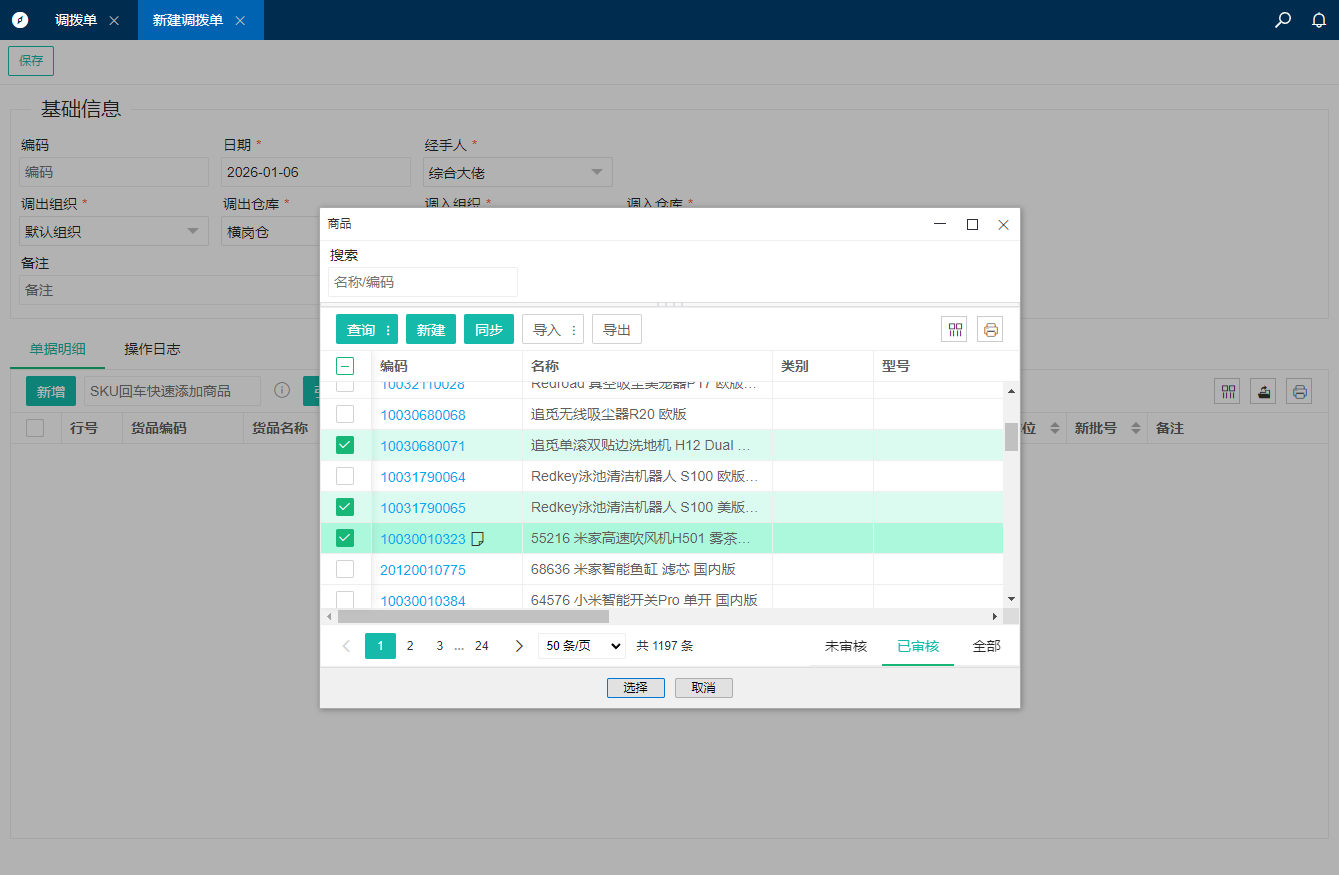1339x875 pixels.
Task: Check the row 追觅无线吸尘器R20 欧版 checkbox
Action: pyautogui.click(x=345, y=414)
